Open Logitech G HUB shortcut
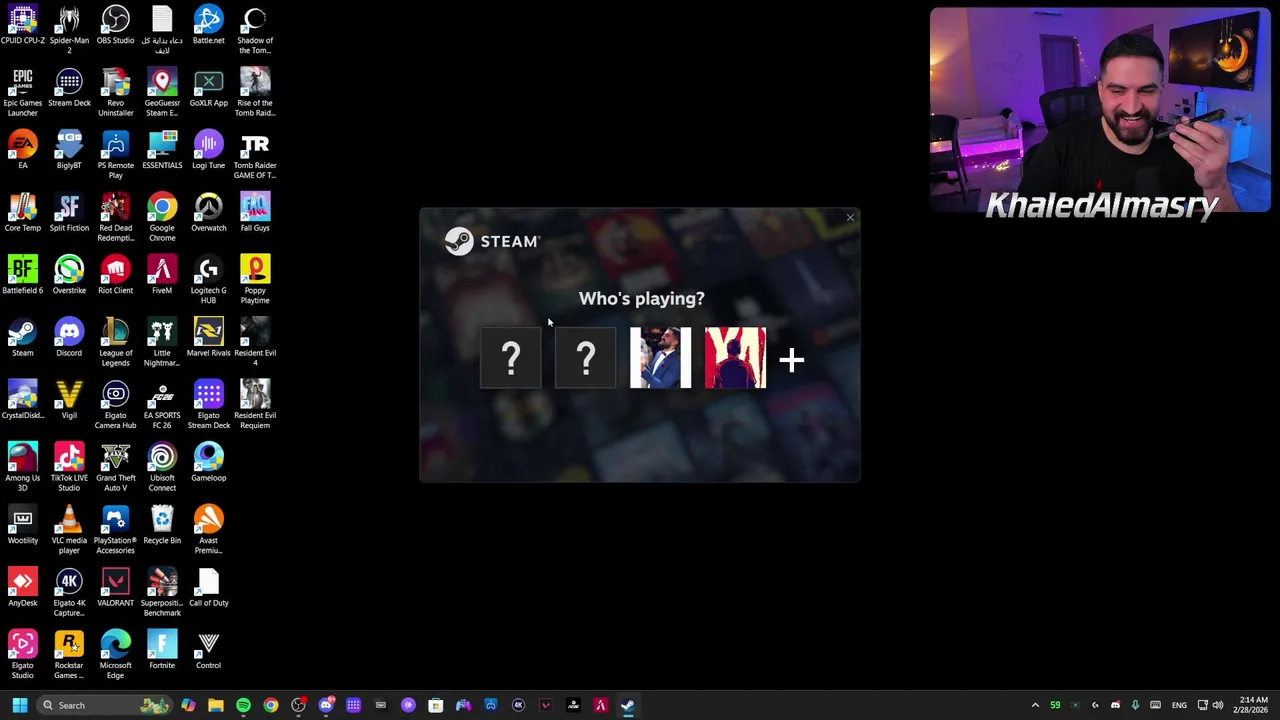 click(x=208, y=280)
